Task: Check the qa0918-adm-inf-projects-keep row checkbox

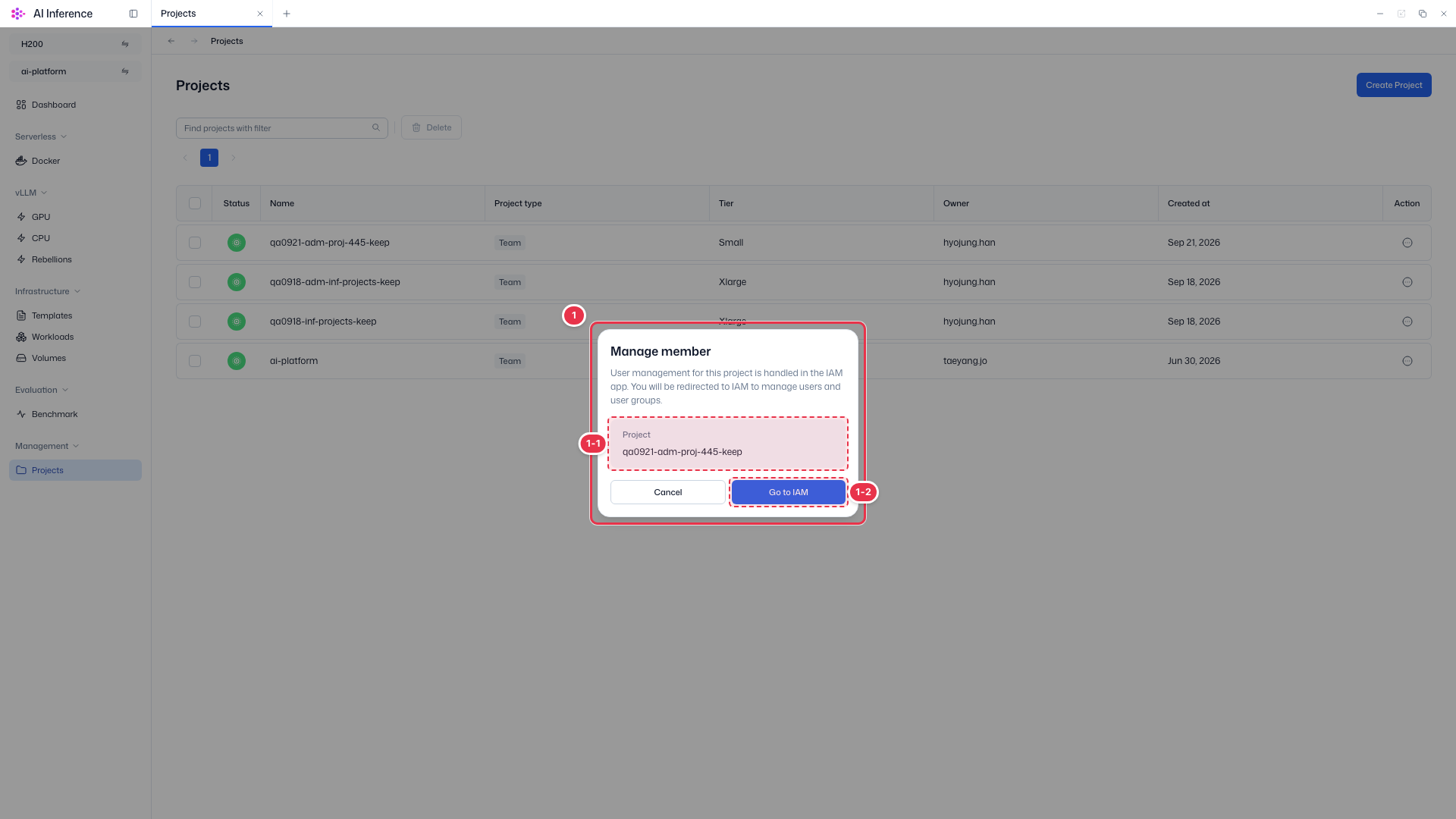Action: (x=195, y=282)
